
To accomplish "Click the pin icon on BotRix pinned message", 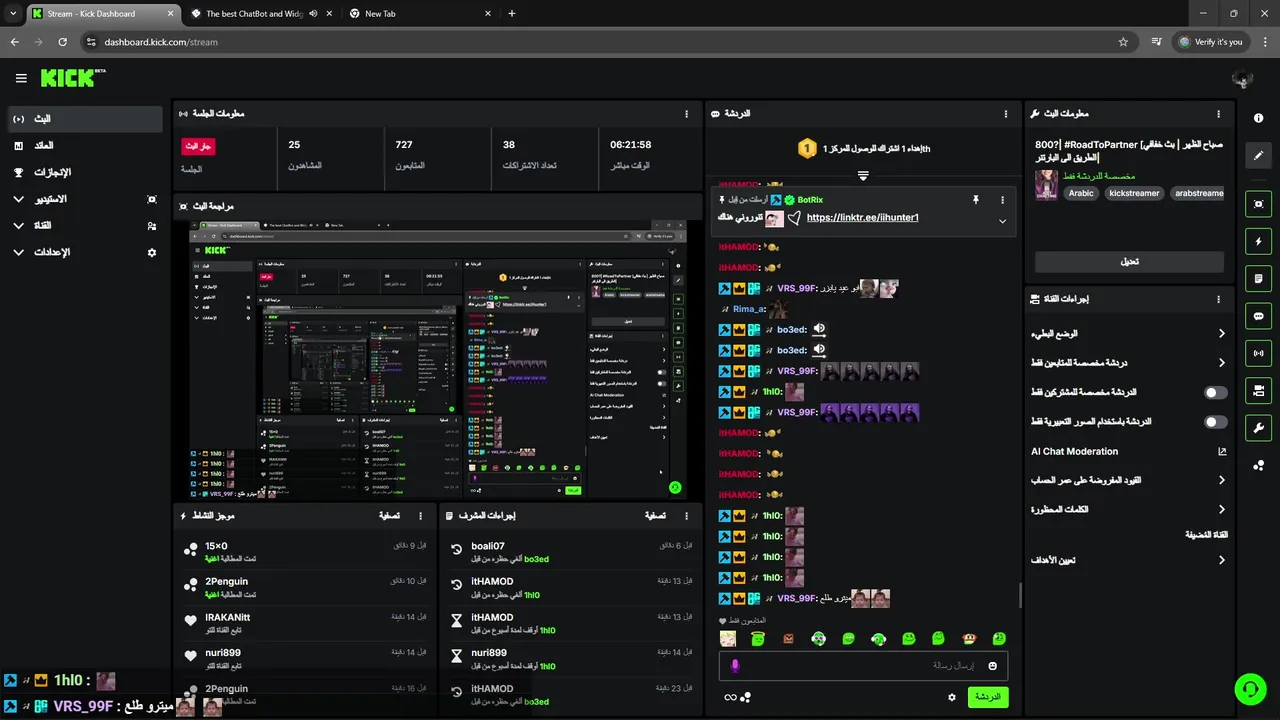I will [x=976, y=200].
